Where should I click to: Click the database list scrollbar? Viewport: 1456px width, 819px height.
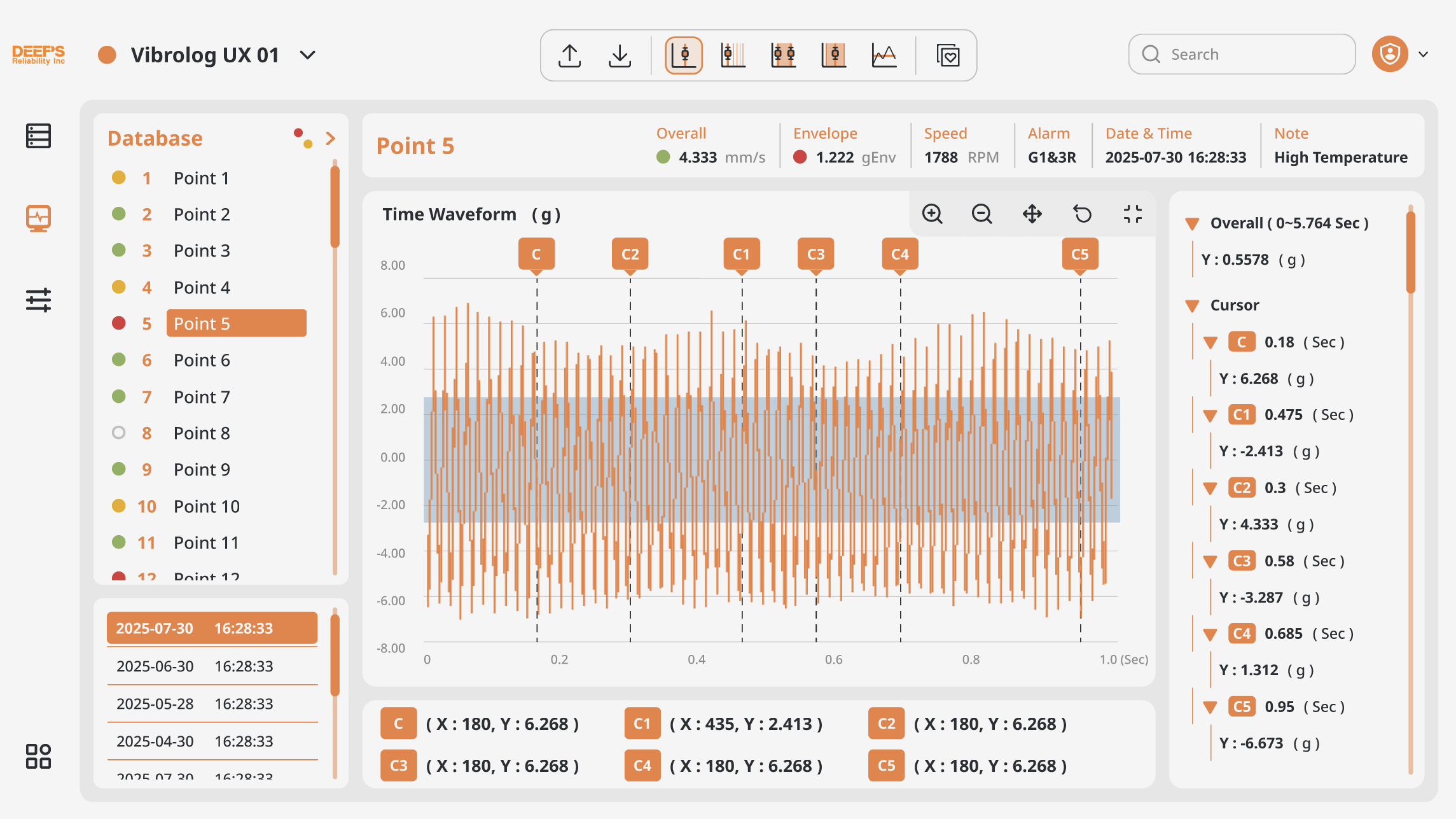[x=335, y=207]
